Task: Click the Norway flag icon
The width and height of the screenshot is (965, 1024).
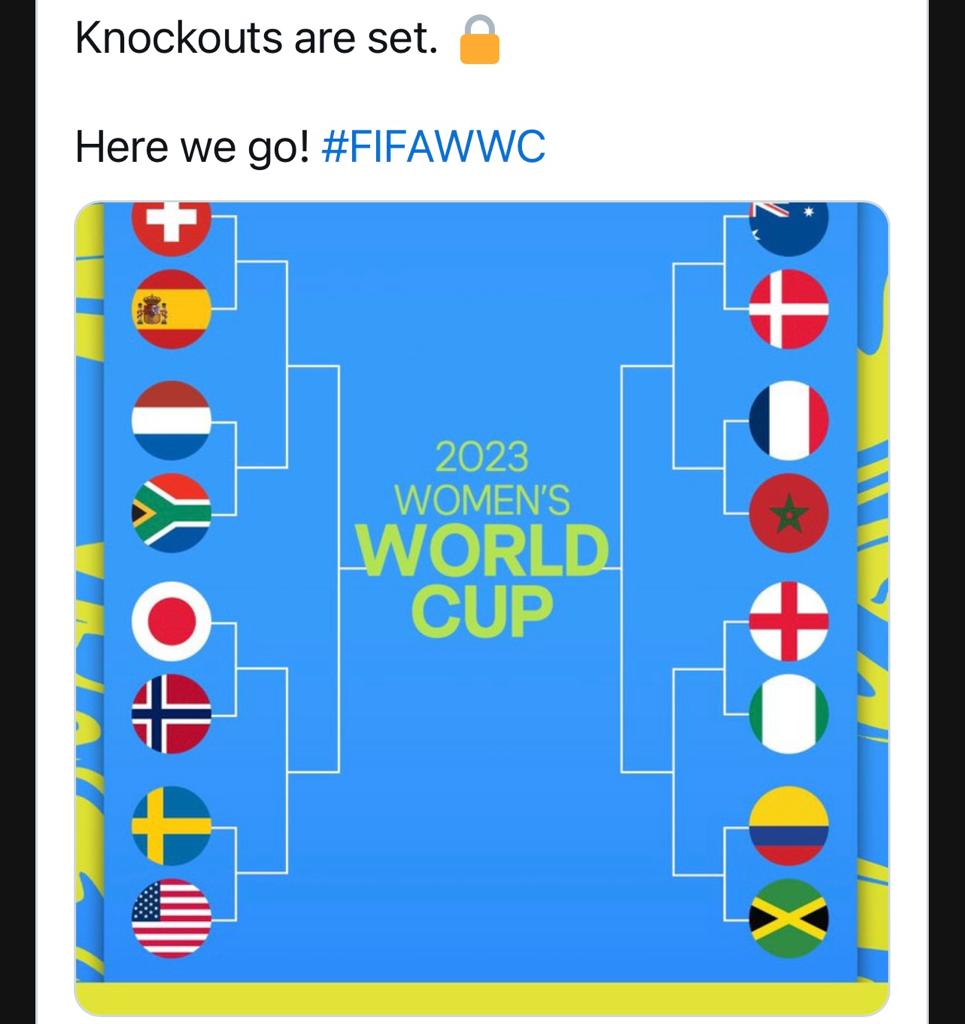Action: pos(171,713)
